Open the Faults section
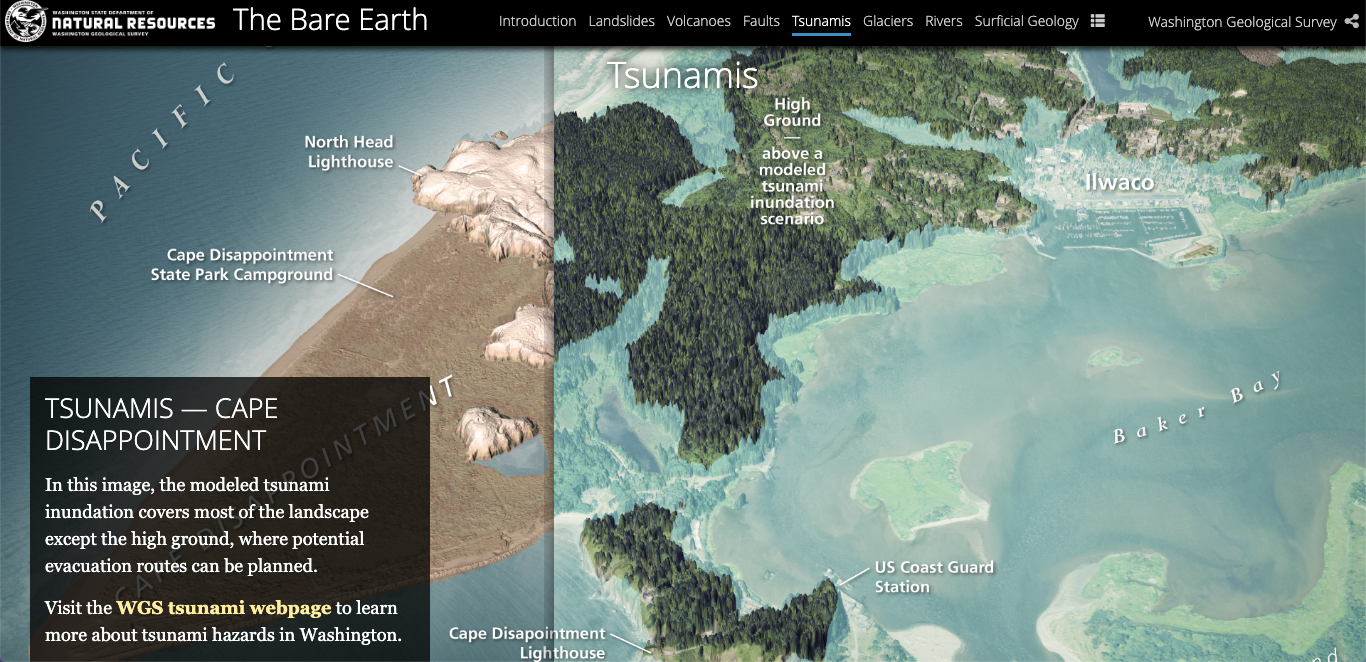The height and width of the screenshot is (662, 1366). [x=761, y=21]
